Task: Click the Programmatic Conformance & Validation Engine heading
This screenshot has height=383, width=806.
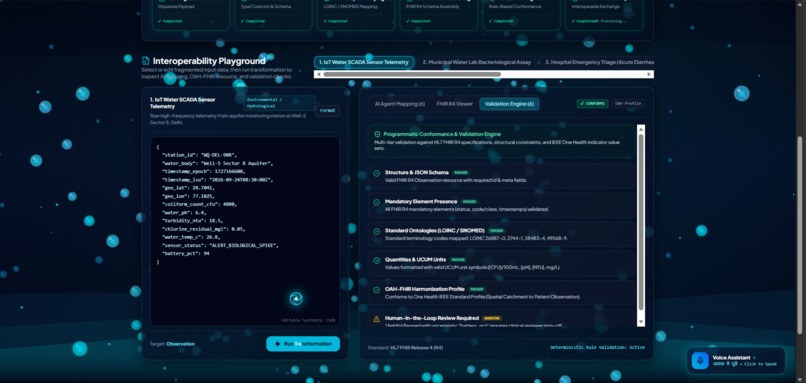Action: point(442,134)
